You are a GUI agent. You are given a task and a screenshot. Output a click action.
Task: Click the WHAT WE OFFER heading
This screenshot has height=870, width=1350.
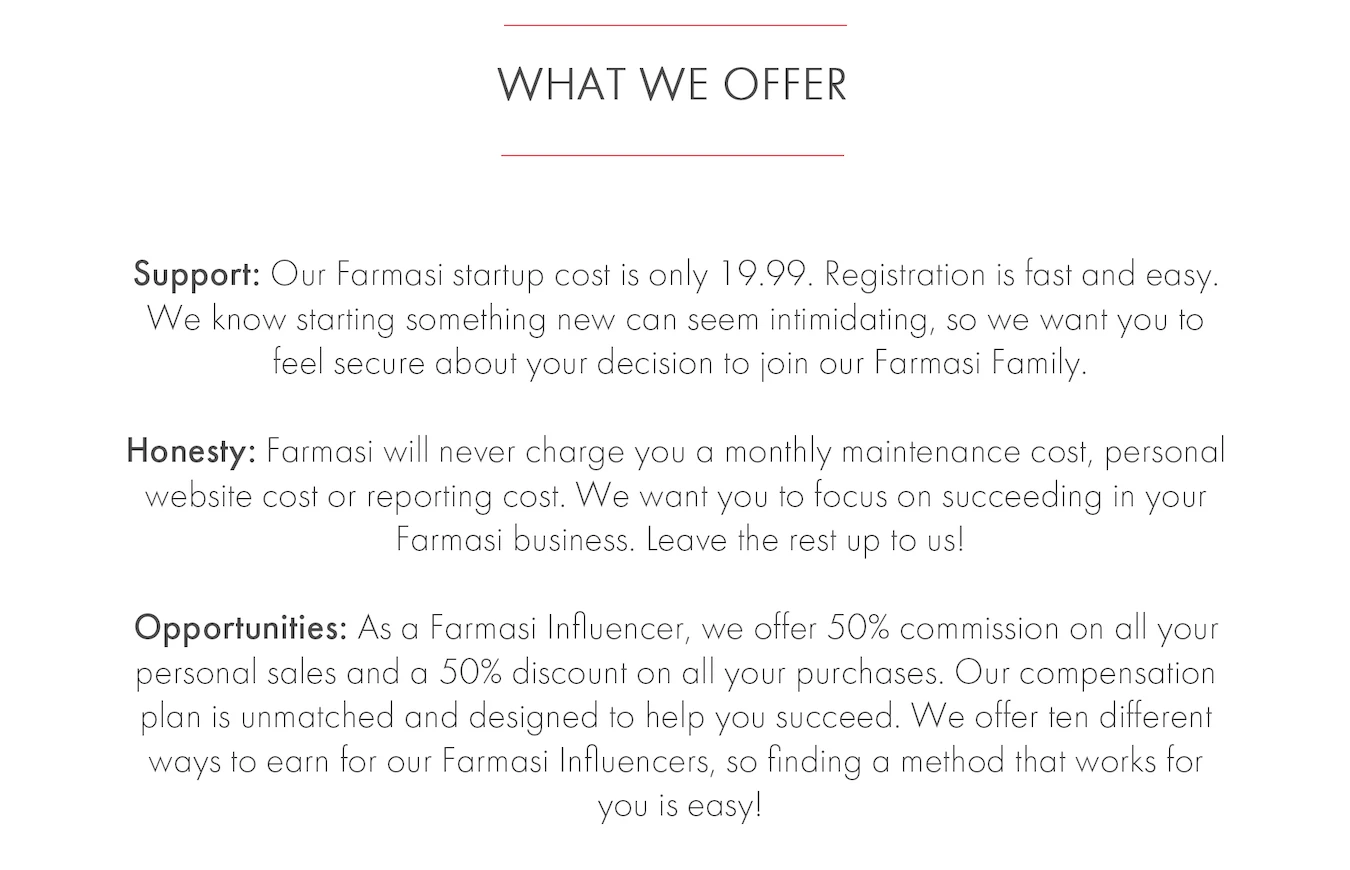(672, 84)
